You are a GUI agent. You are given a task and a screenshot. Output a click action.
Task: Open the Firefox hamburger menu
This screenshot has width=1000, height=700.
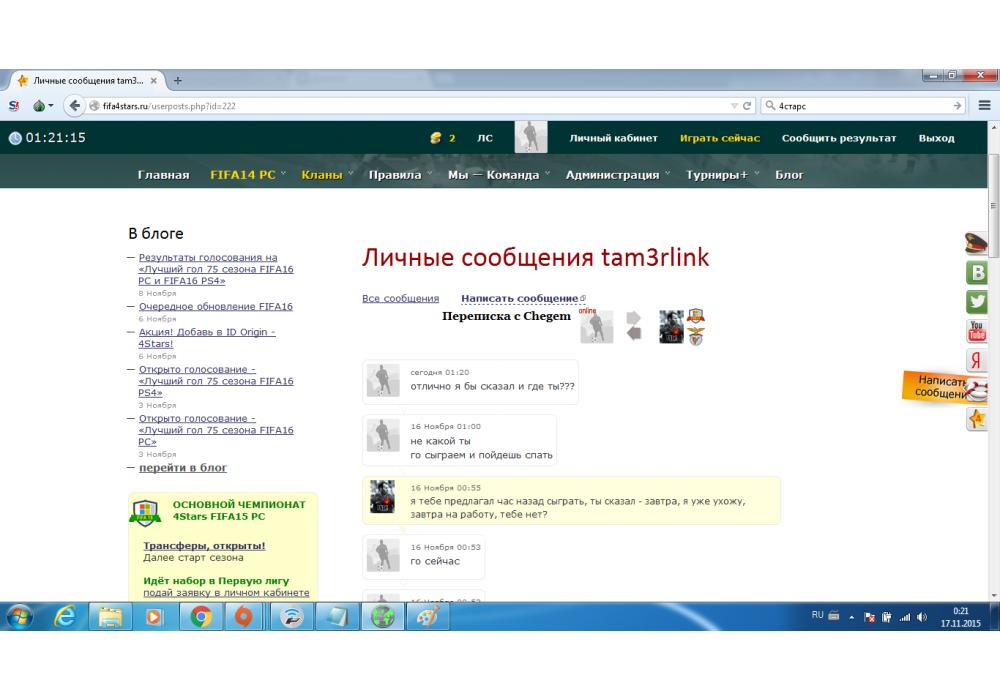pos(985,105)
